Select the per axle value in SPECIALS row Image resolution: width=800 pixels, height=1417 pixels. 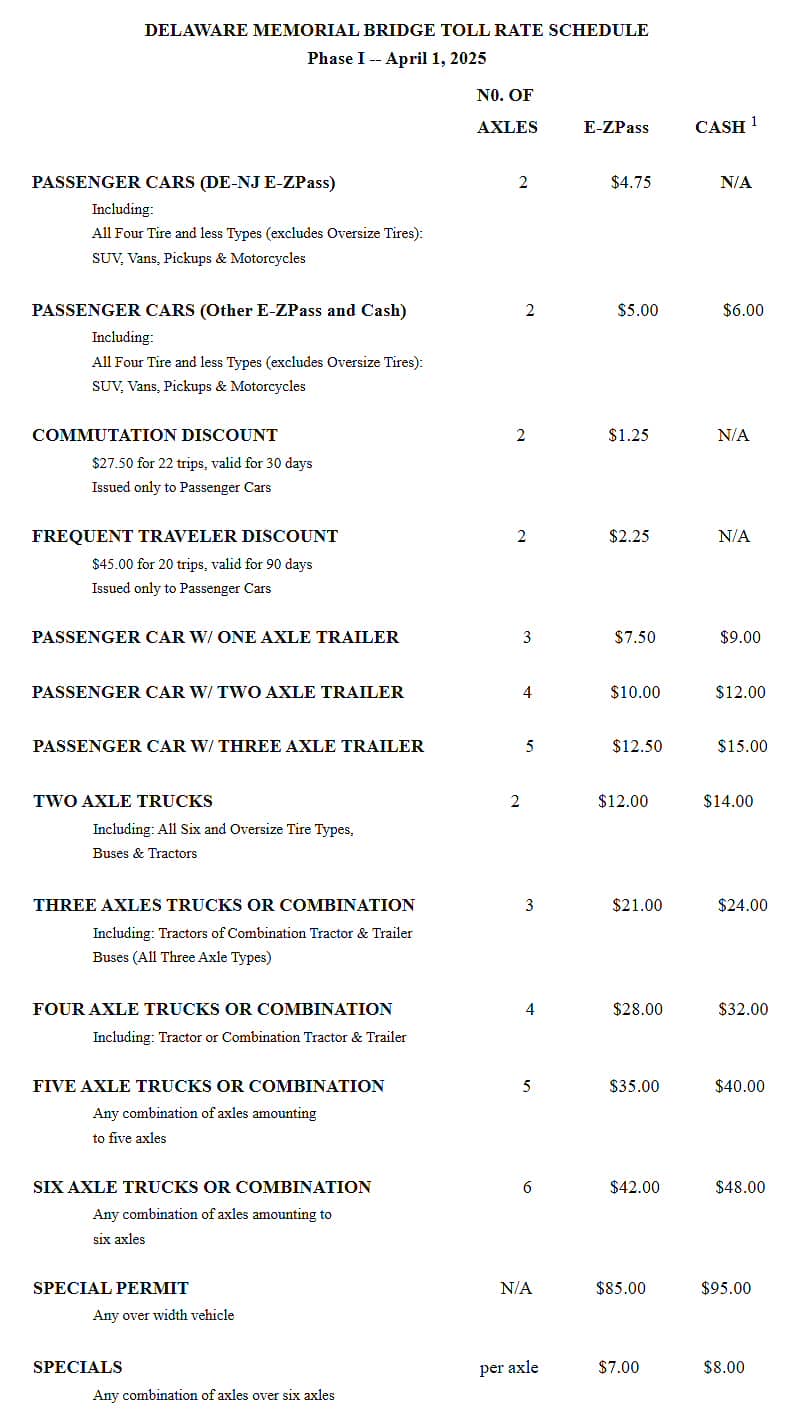tap(509, 1368)
